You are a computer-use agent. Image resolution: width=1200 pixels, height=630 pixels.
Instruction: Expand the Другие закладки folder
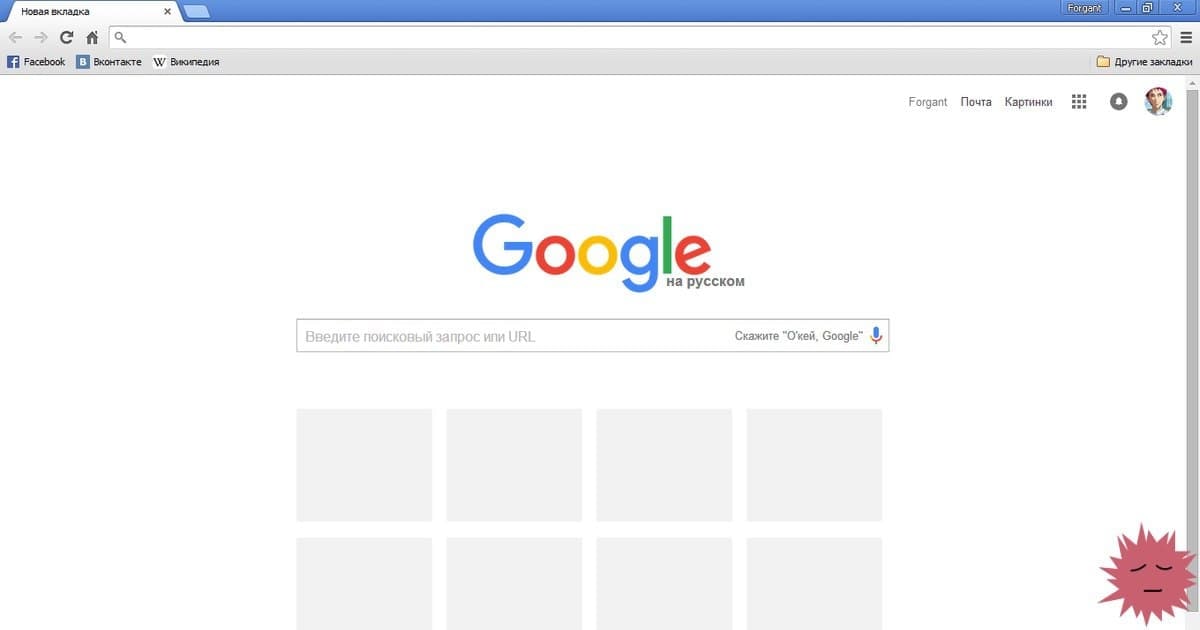point(1144,62)
